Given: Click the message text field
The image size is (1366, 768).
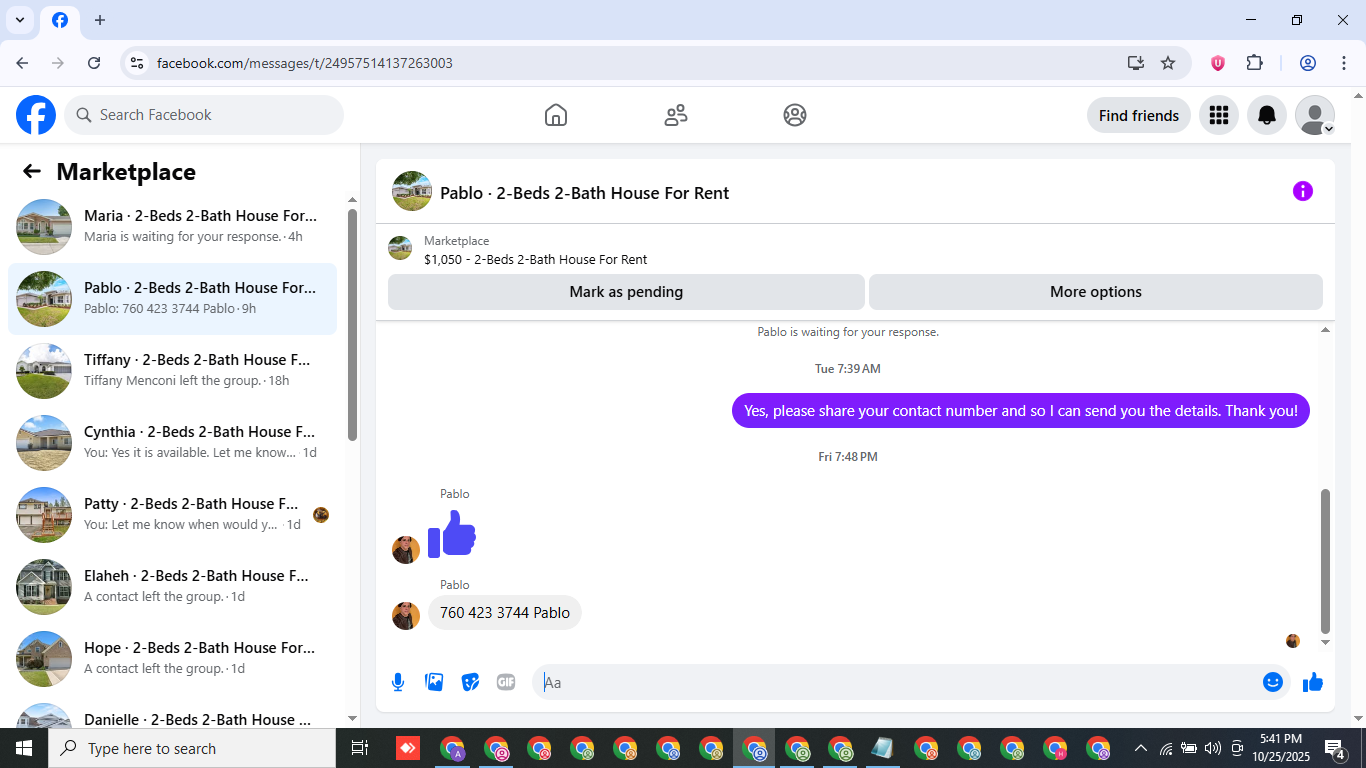Looking at the screenshot, I should (x=900, y=682).
